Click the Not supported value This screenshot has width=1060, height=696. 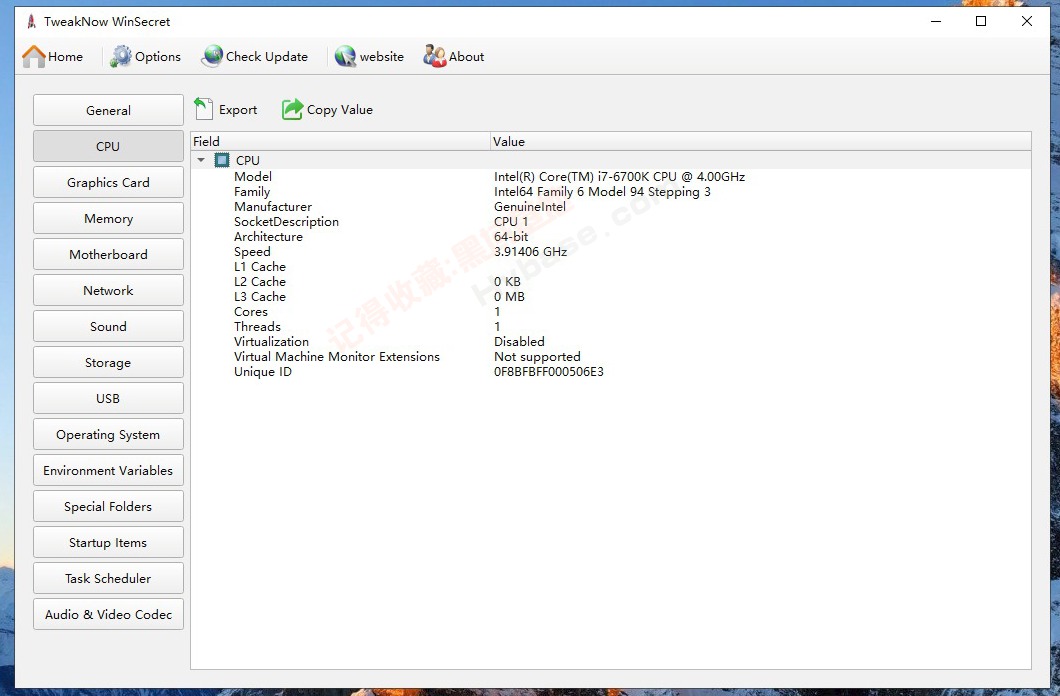(x=537, y=357)
